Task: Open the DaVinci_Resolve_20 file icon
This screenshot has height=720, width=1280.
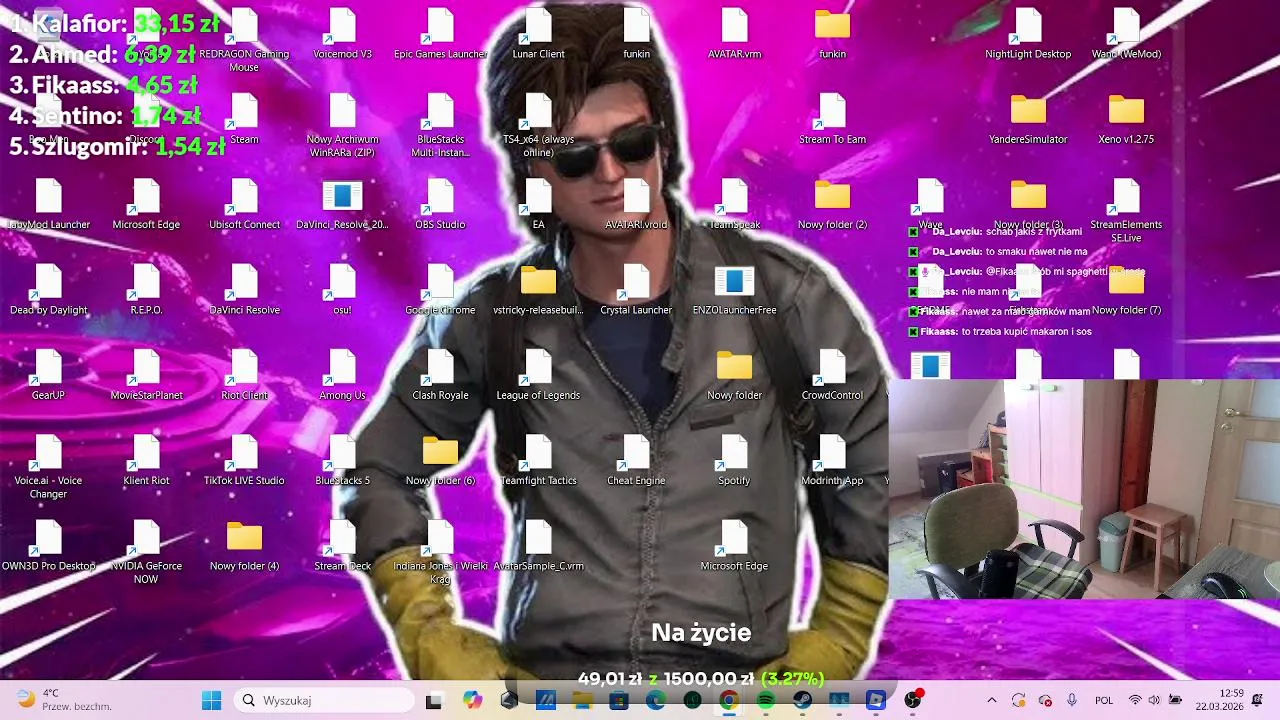Action: pyautogui.click(x=342, y=204)
